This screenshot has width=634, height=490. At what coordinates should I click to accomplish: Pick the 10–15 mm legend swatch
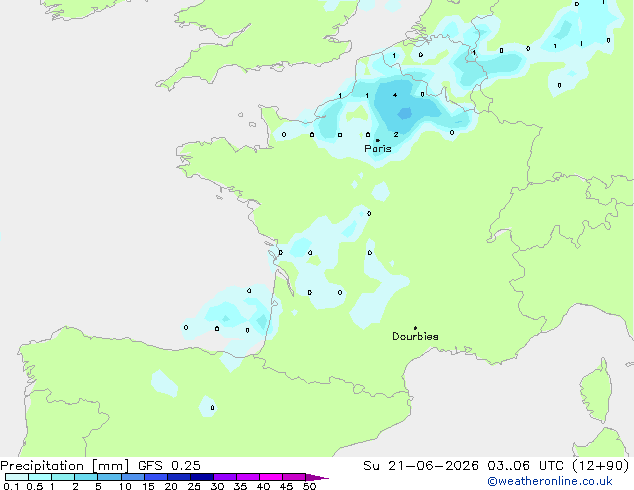click(132, 477)
